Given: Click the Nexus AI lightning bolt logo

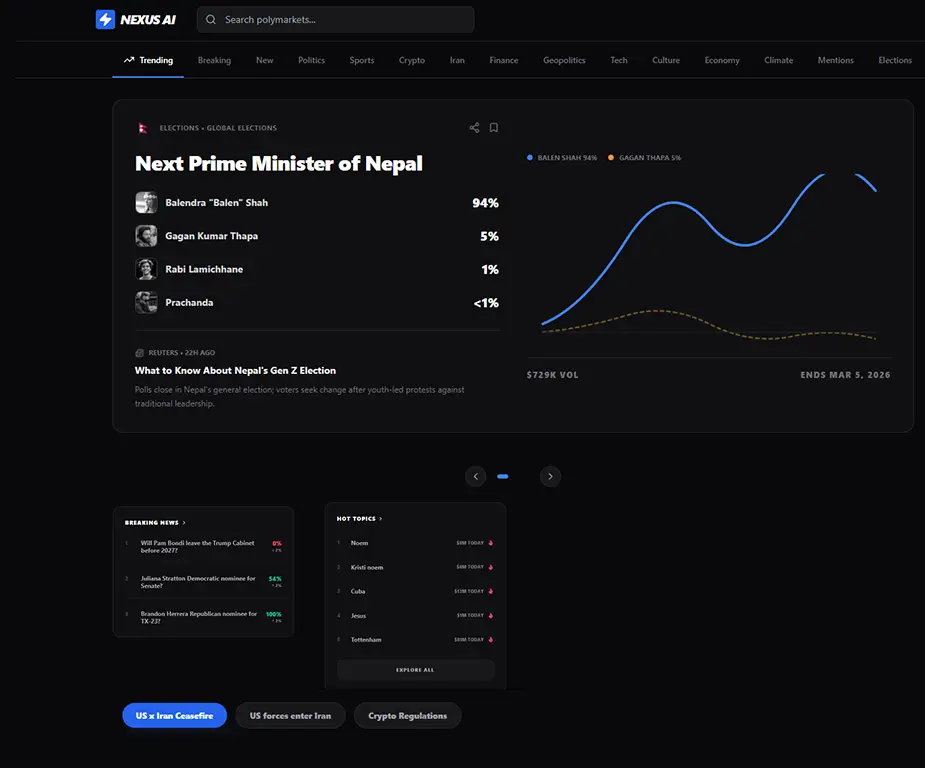Looking at the screenshot, I should click(x=105, y=19).
